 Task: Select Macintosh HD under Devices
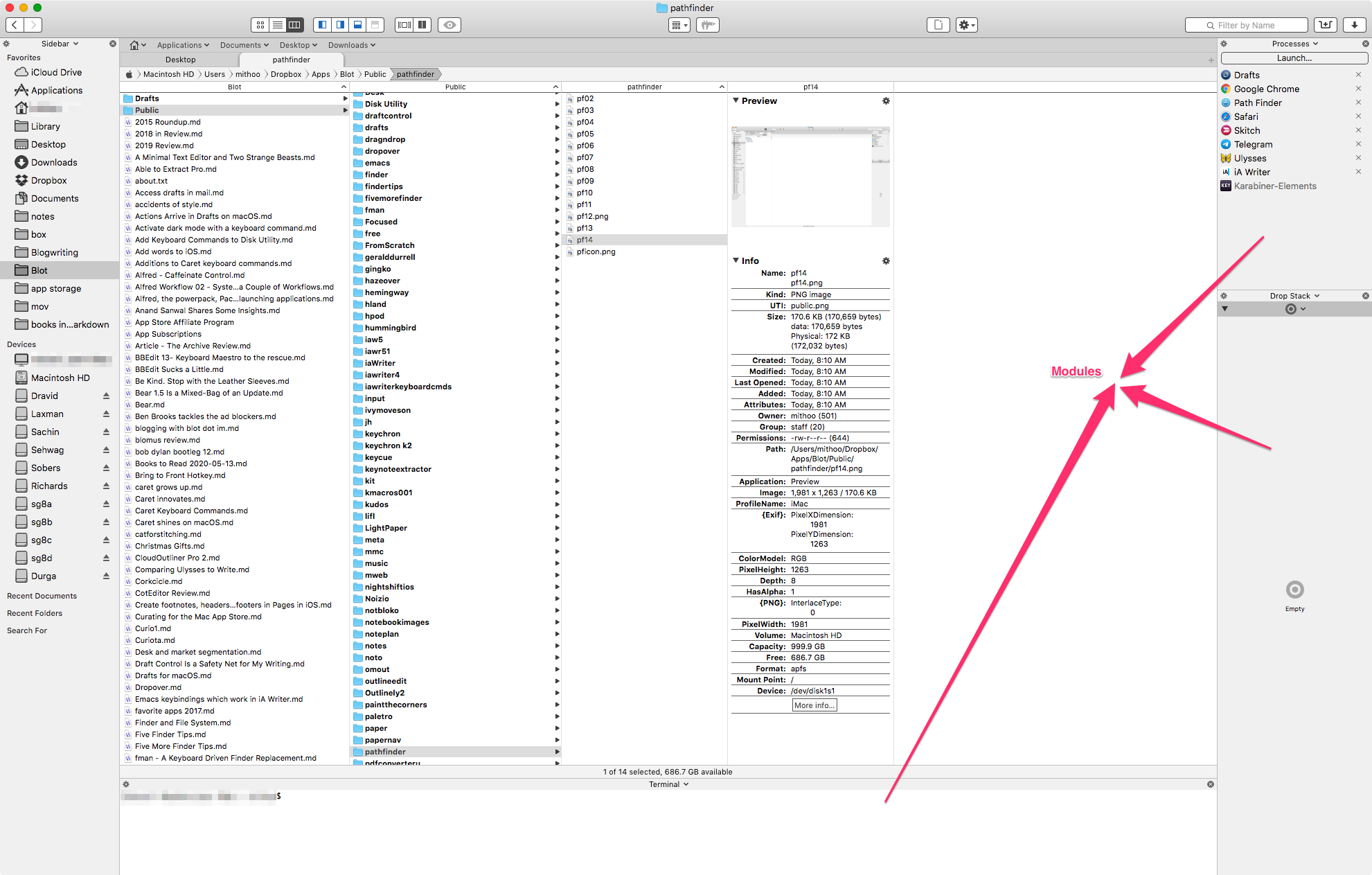pyautogui.click(x=59, y=378)
